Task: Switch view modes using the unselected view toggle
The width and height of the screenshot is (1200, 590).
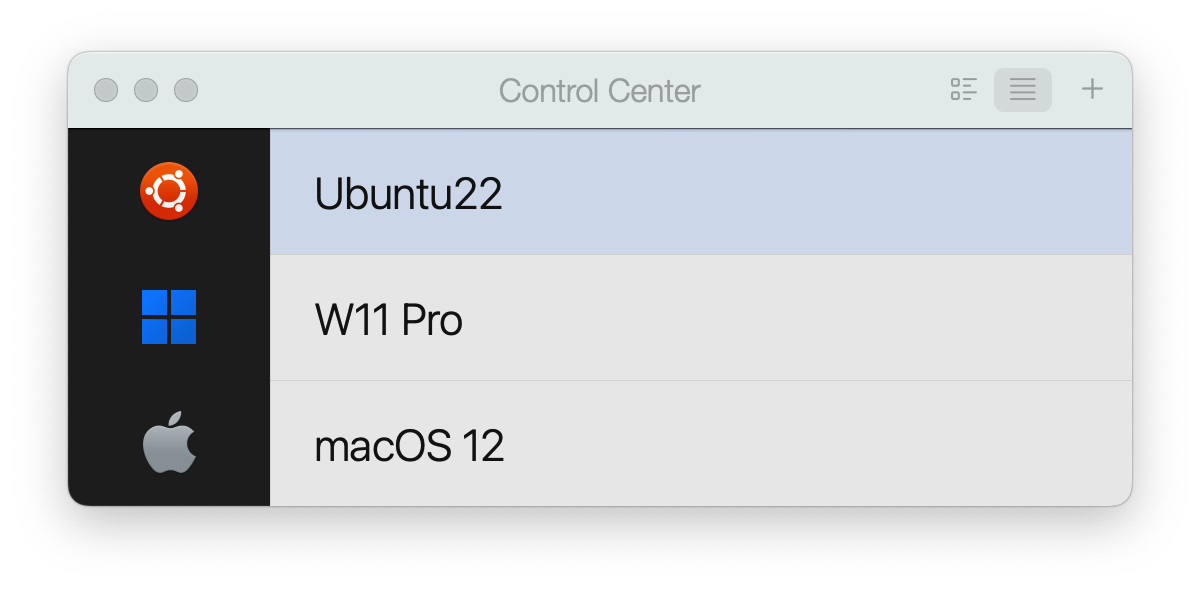Action: (x=964, y=89)
